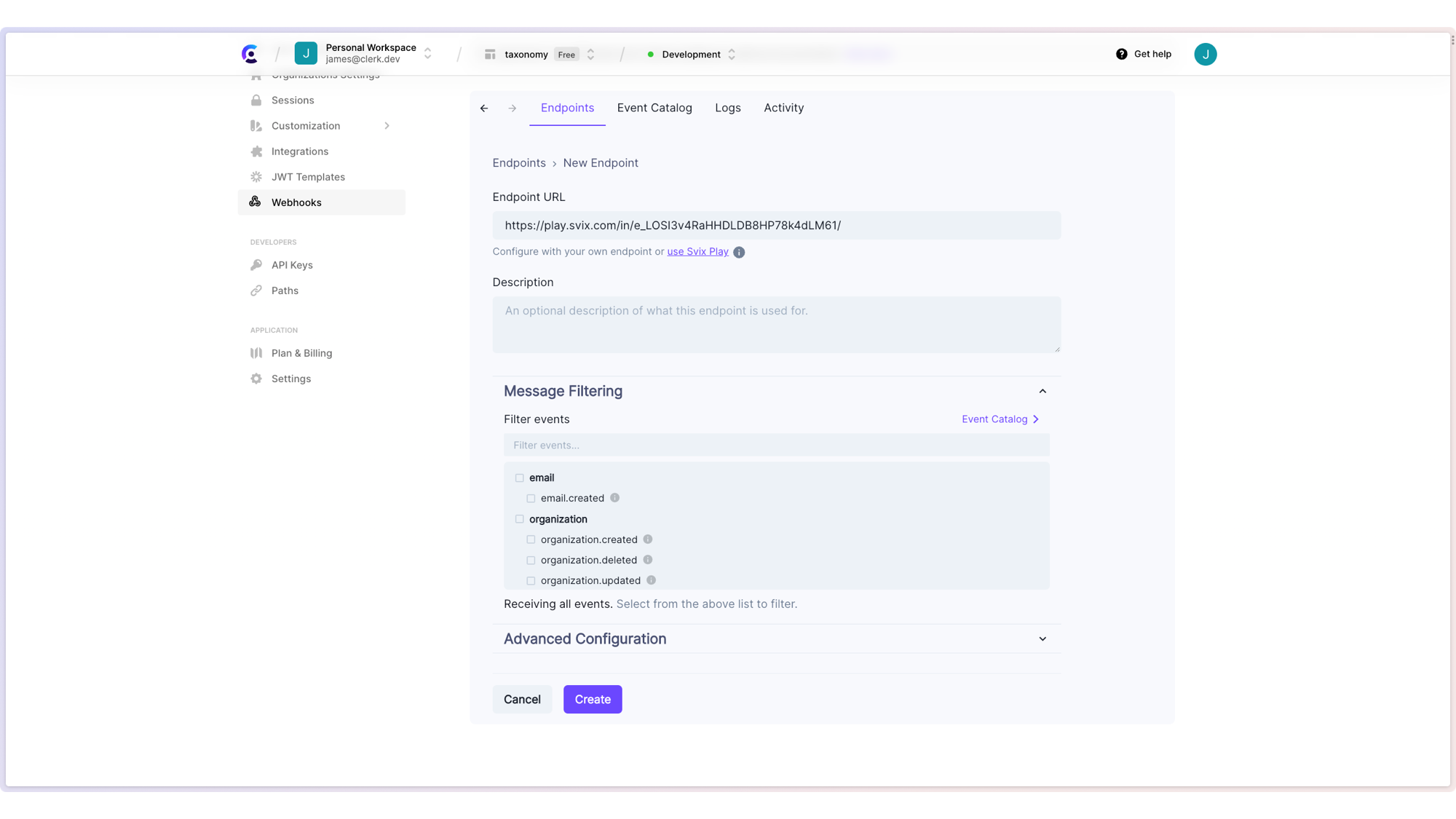Click the Sessions sidebar icon
Image resolution: width=1456 pixels, height=819 pixels.
(x=256, y=100)
